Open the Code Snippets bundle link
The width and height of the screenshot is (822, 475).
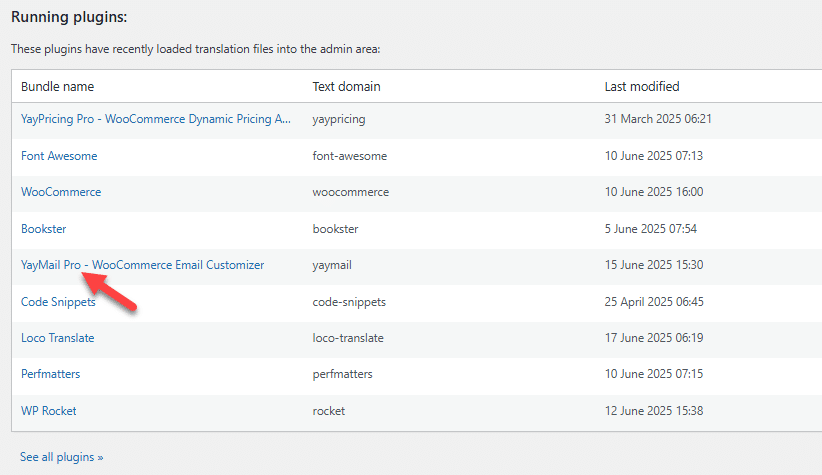pyautogui.click(x=58, y=302)
